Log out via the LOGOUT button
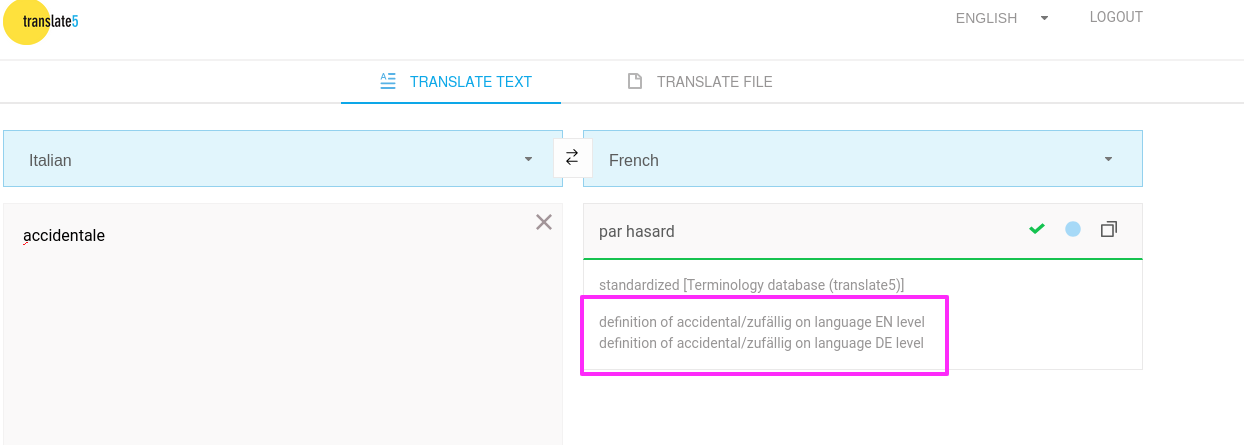This screenshot has height=445, width=1244. click(x=1116, y=17)
